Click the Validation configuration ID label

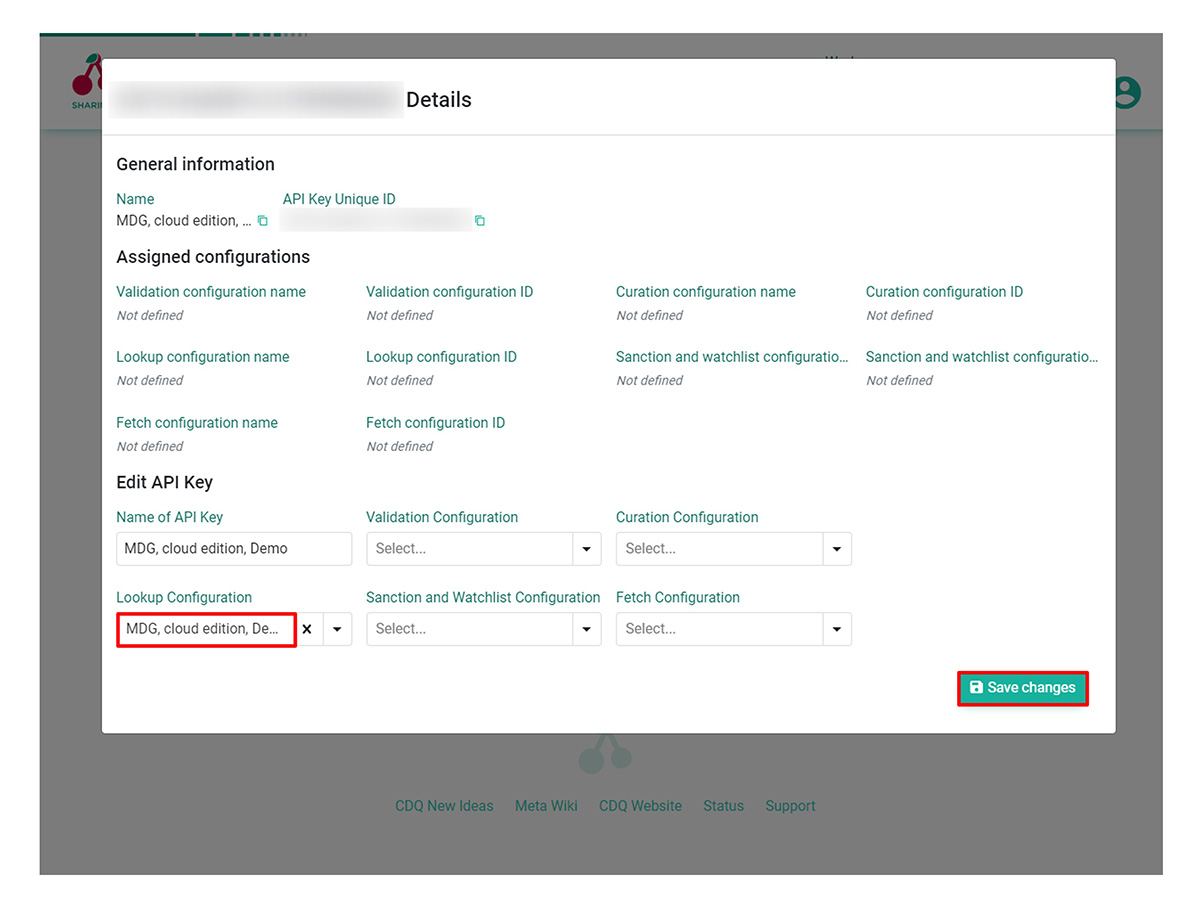pyautogui.click(x=450, y=292)
